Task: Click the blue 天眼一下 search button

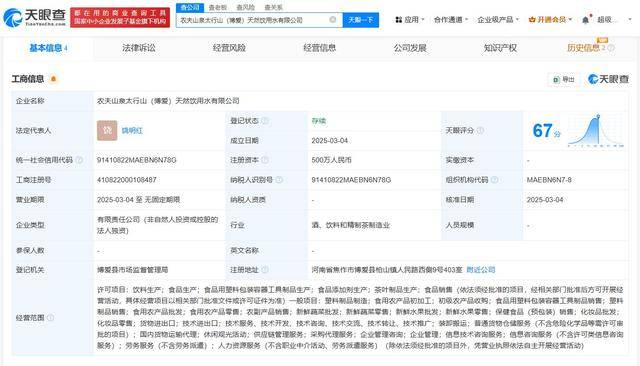Action: coord(361,20)
